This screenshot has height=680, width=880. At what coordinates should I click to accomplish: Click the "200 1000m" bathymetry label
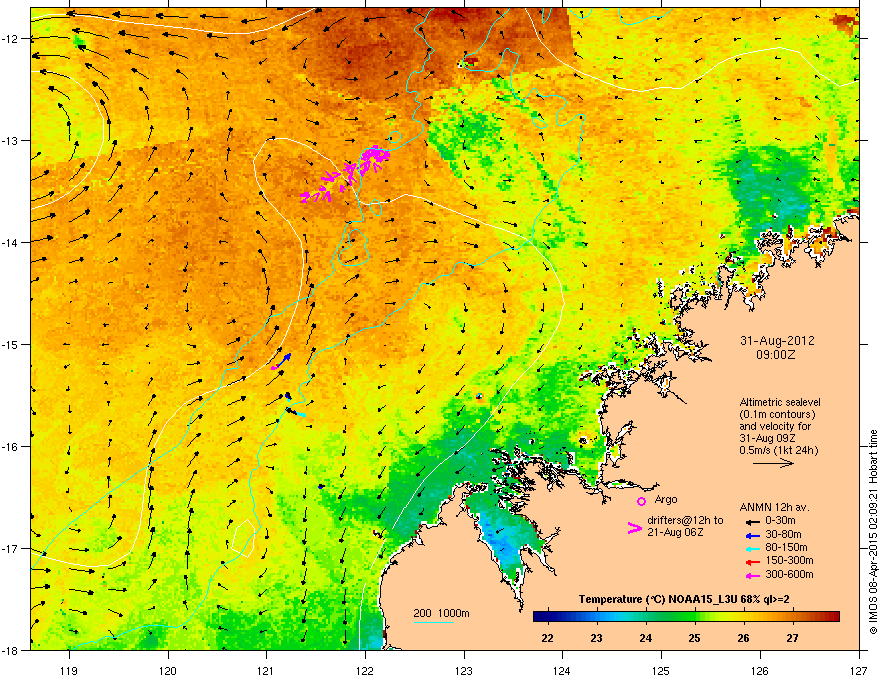point(441,613)
